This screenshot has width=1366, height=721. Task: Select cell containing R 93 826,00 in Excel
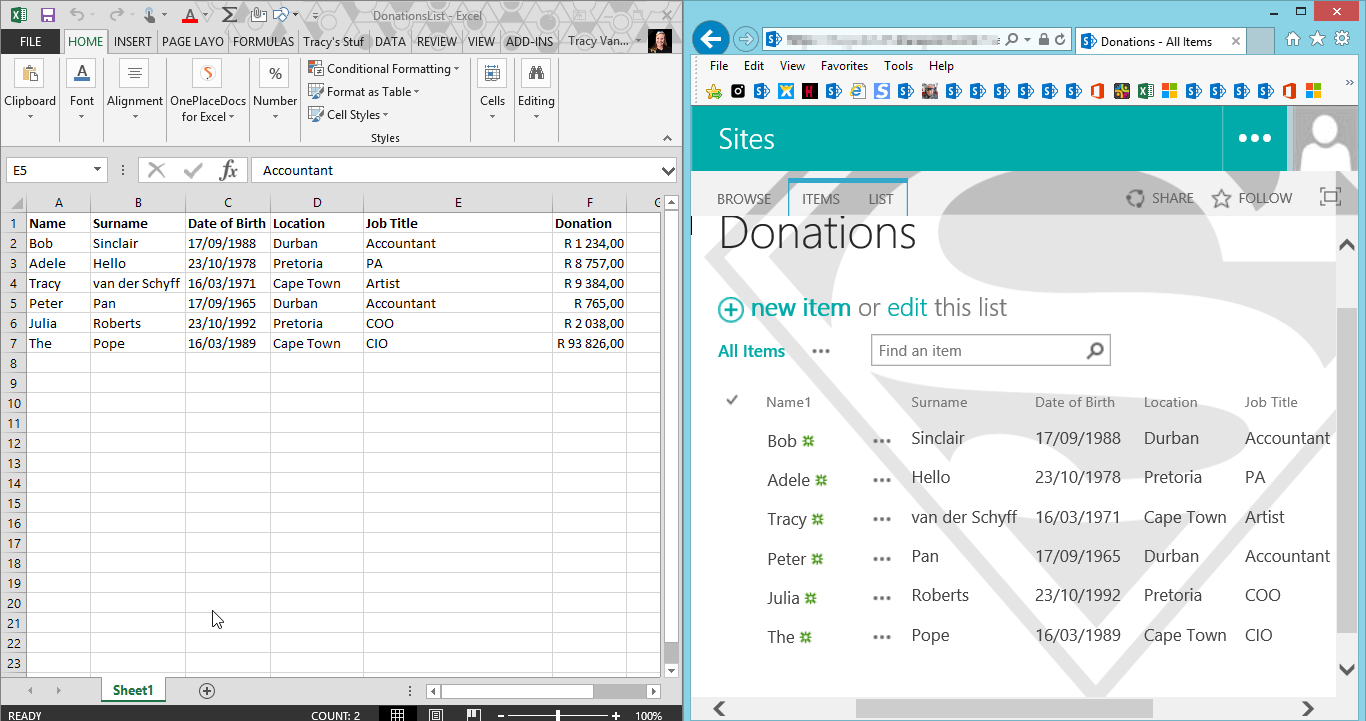590,343
